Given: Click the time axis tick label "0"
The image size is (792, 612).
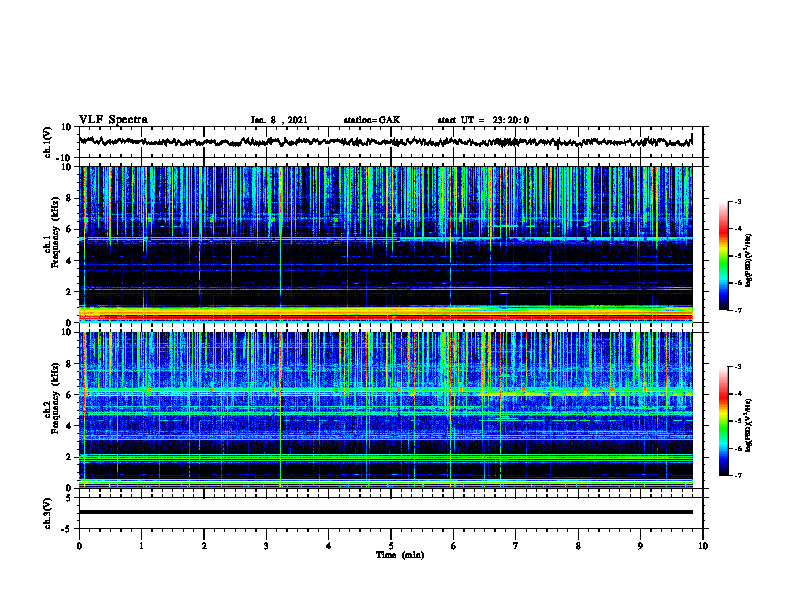Looking at the screenshot, I should click(x=79, y=546).
